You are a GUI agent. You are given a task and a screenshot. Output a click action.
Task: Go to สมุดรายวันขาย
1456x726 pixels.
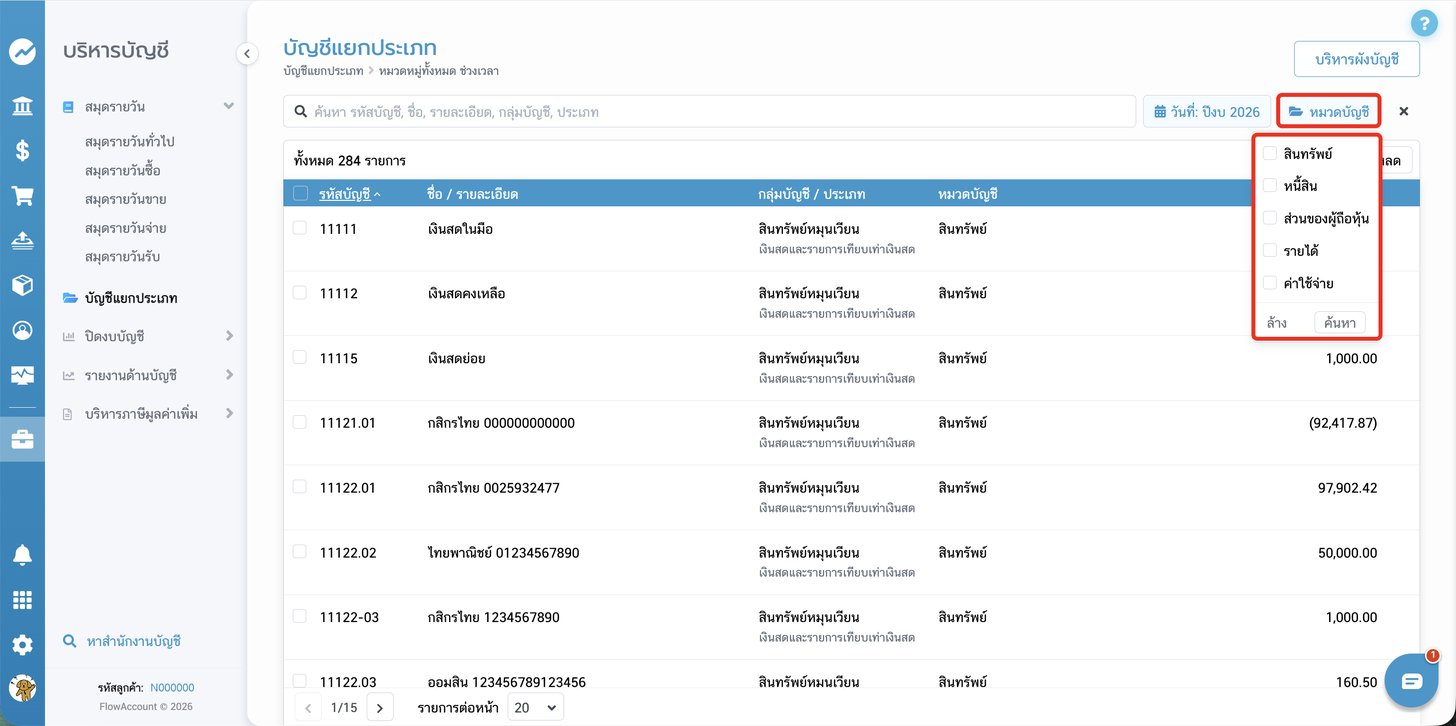(126, 199)
